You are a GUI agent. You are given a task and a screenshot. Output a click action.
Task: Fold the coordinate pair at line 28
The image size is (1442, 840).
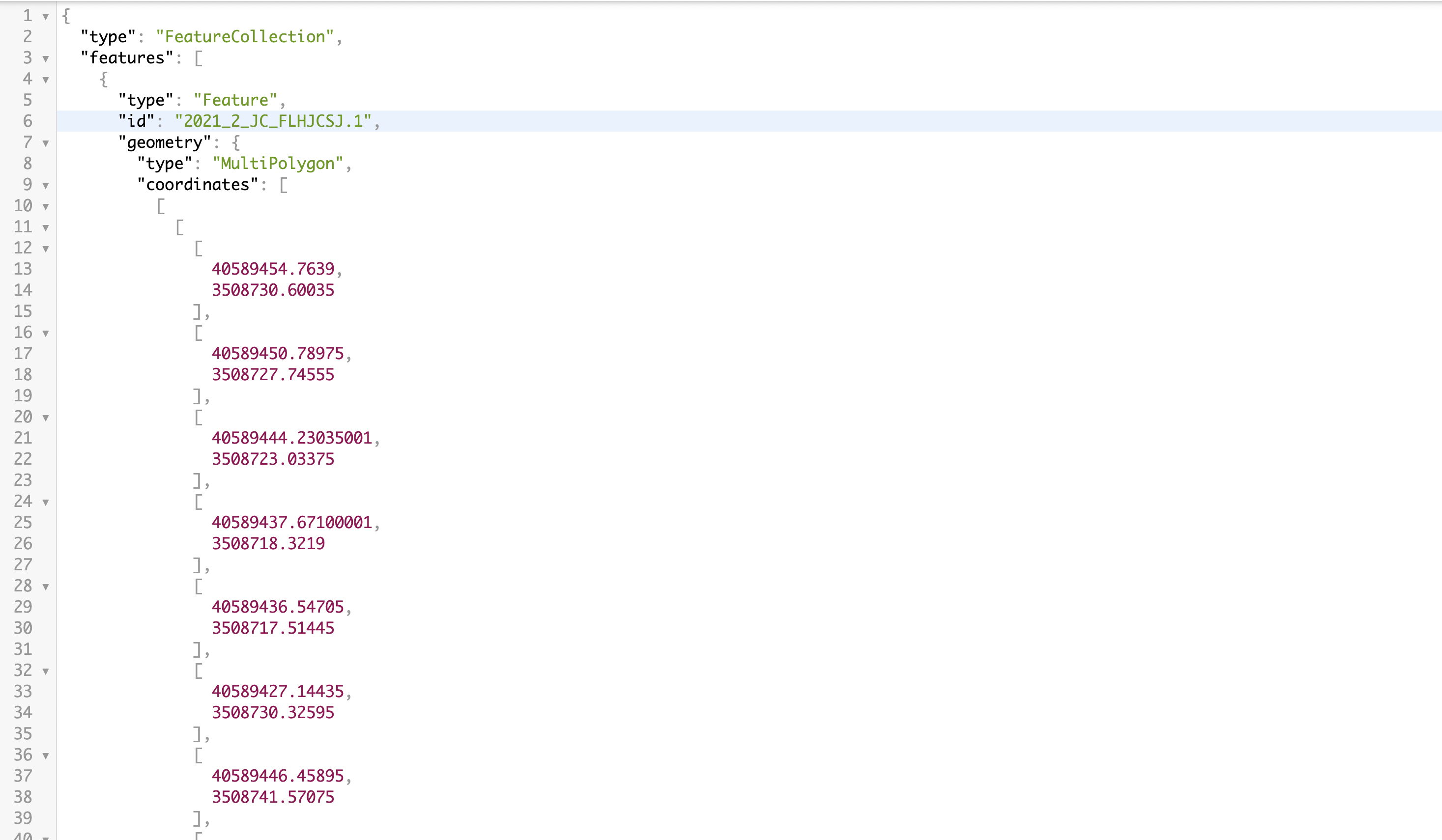pyautogui.click(x=46, y=587)
